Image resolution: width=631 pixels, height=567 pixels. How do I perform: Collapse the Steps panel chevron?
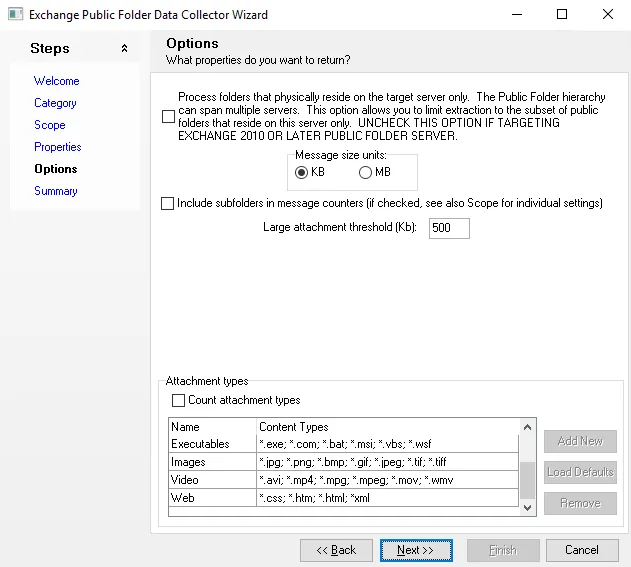pyautogui.click(x=124, y=49)
